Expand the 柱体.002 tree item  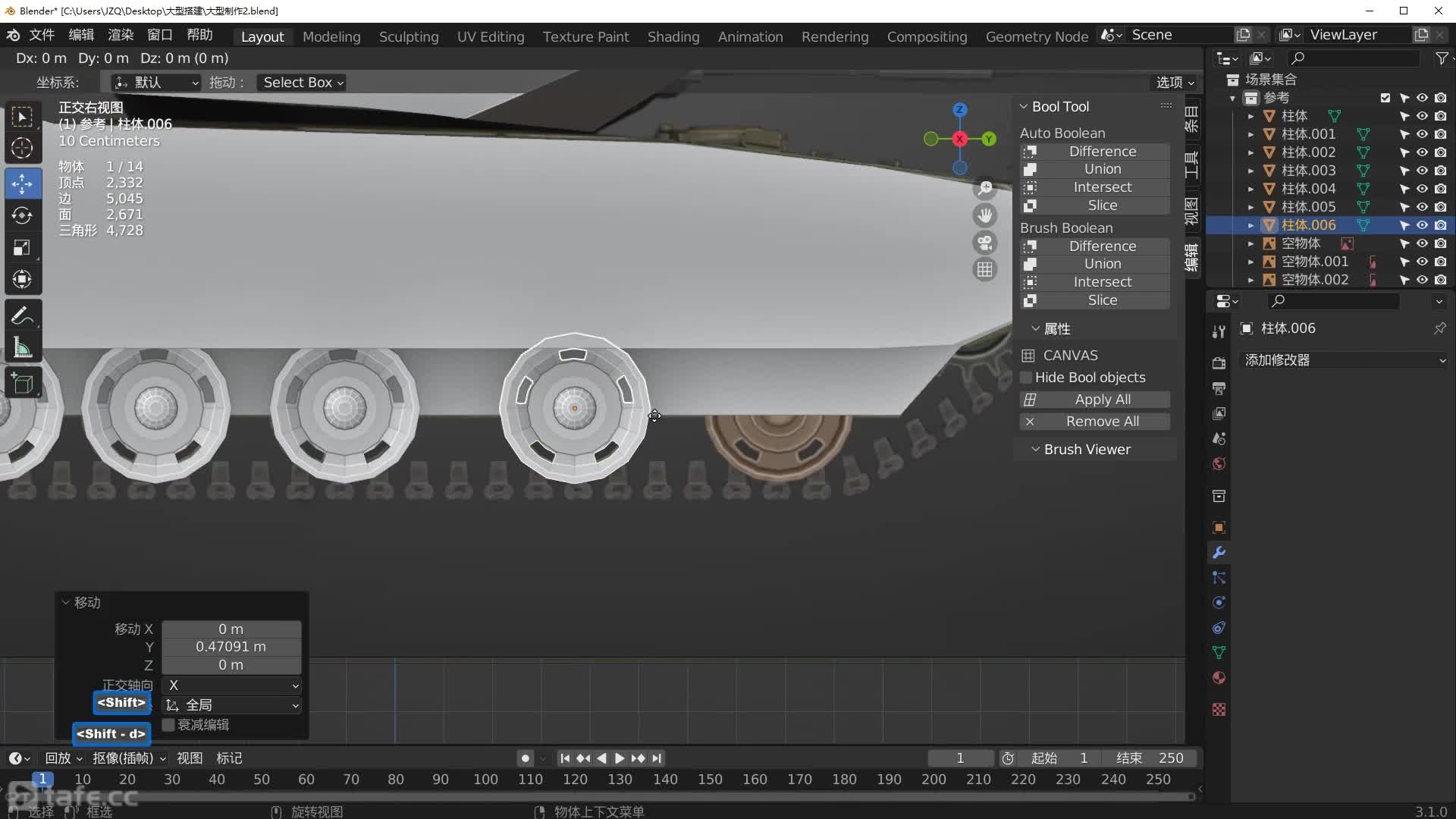pyautogui.click(x=1250, y=152)
